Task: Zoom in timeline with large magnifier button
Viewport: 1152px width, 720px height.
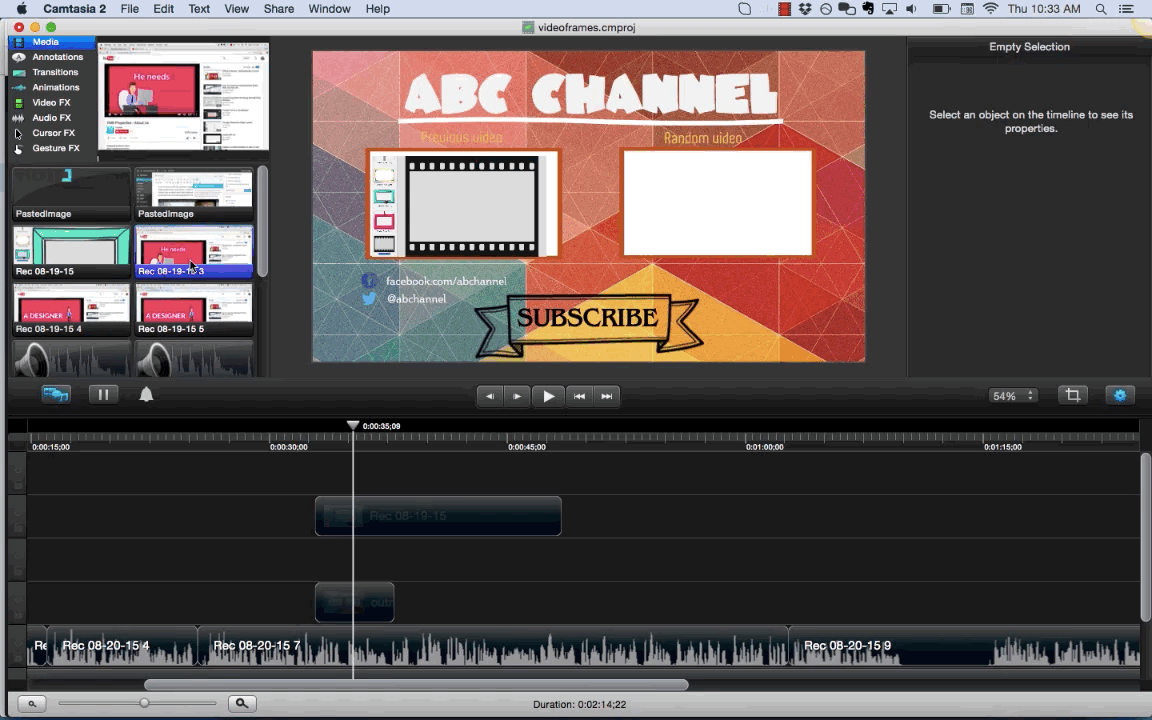Action: tap(241, 704)
